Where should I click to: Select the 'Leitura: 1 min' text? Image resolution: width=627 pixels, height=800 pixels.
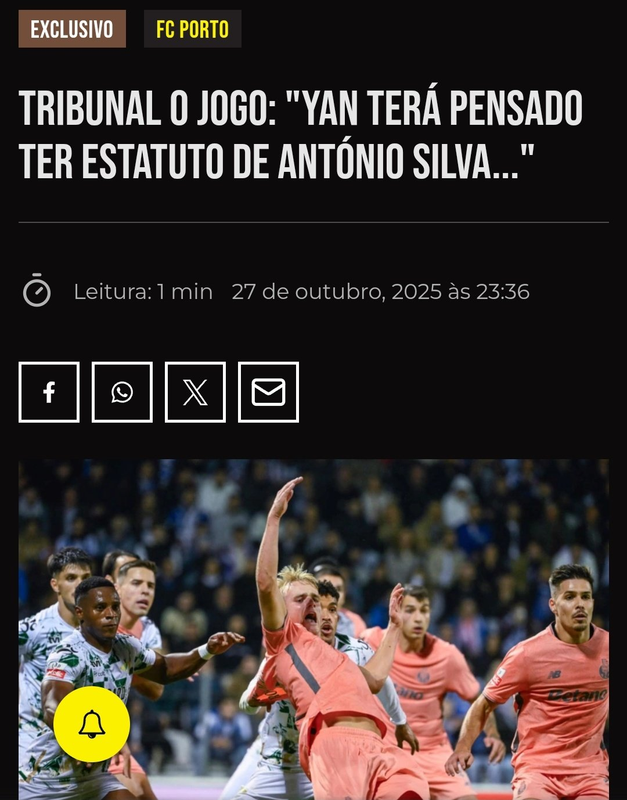(x=143, y=292)
